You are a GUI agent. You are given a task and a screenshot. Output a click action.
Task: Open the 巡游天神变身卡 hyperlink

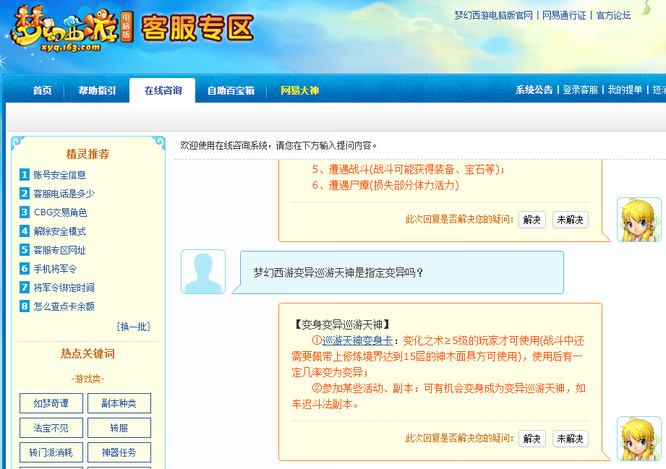[x=357, y=340]
